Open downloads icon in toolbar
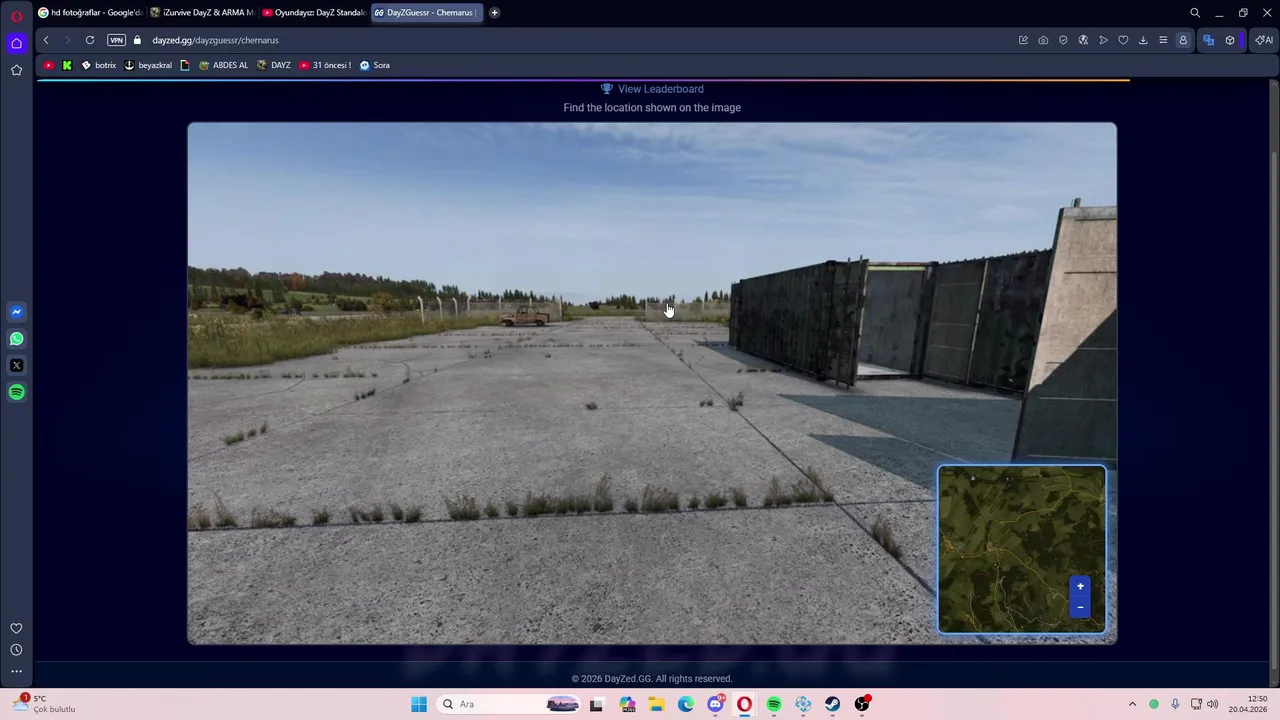This screenshot has width=1280, height=720. coord(1143,40)
